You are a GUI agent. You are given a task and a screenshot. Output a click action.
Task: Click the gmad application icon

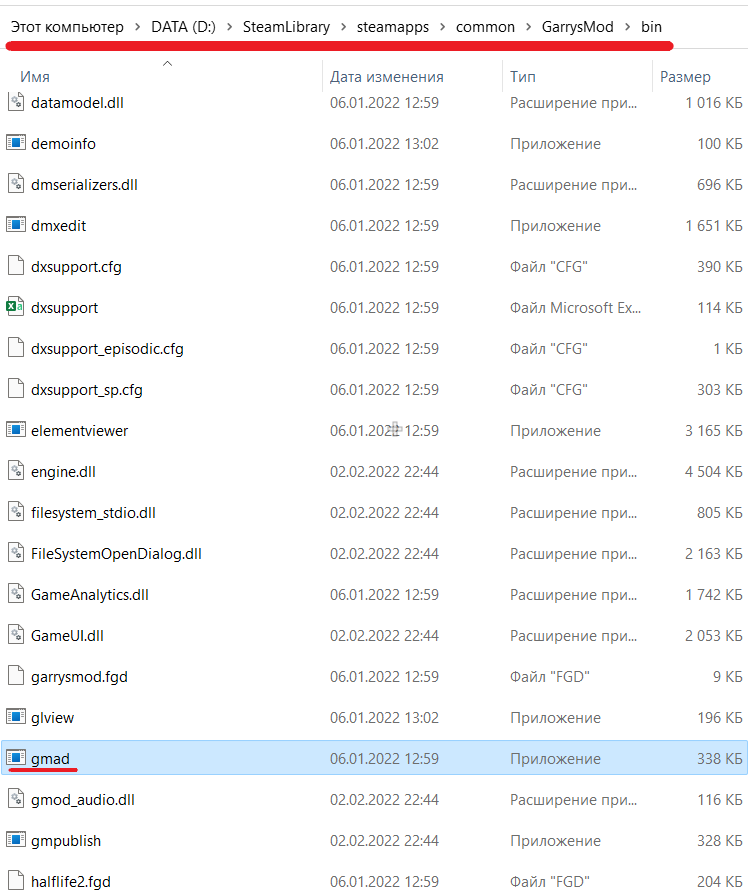tap(16, 757)
